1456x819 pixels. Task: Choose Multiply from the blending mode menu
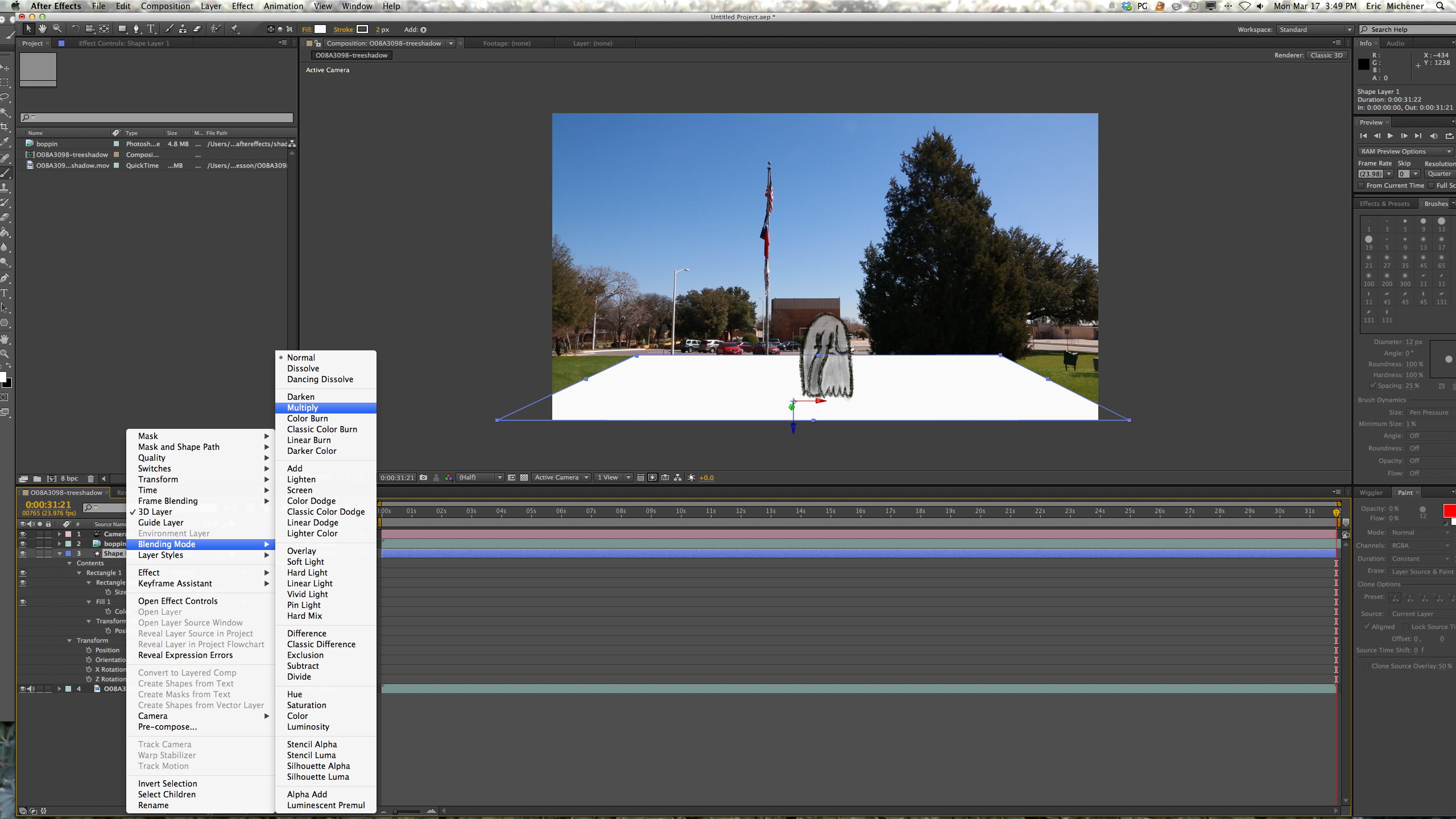click(x=302, y=408)
